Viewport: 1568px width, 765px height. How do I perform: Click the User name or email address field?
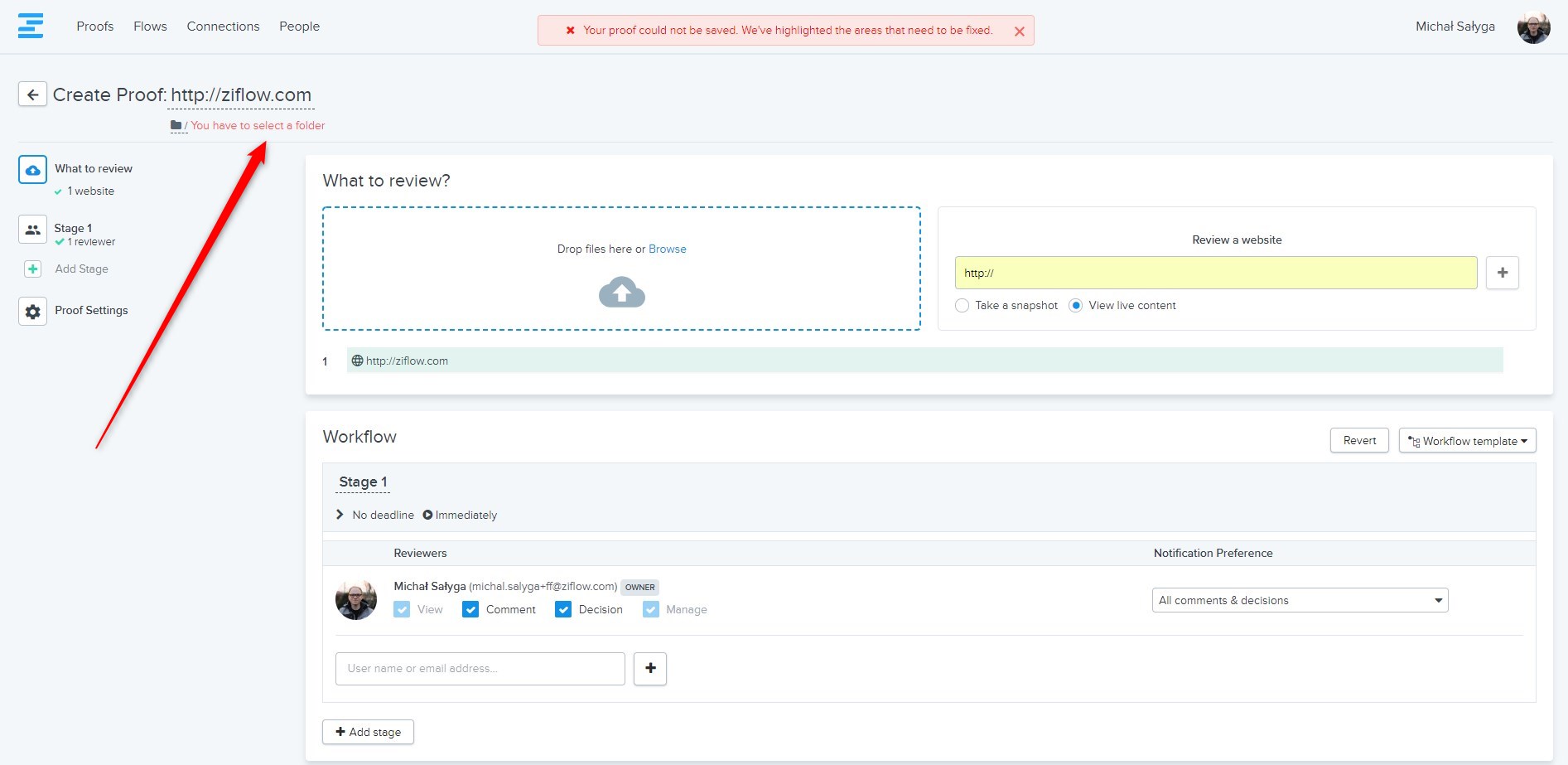[x=480, y=669]
